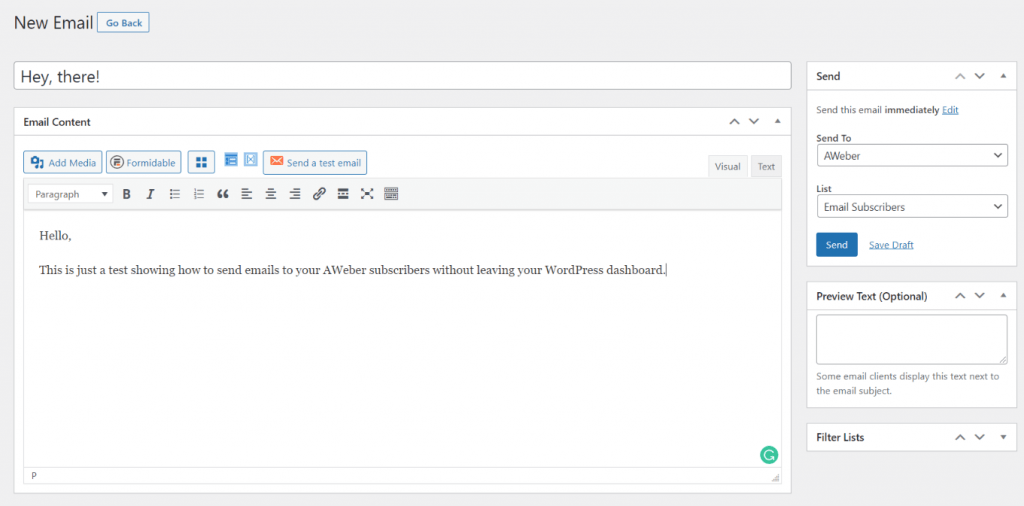Move the Send panel down
This screenshot has height=506, width=1024.
980,76
